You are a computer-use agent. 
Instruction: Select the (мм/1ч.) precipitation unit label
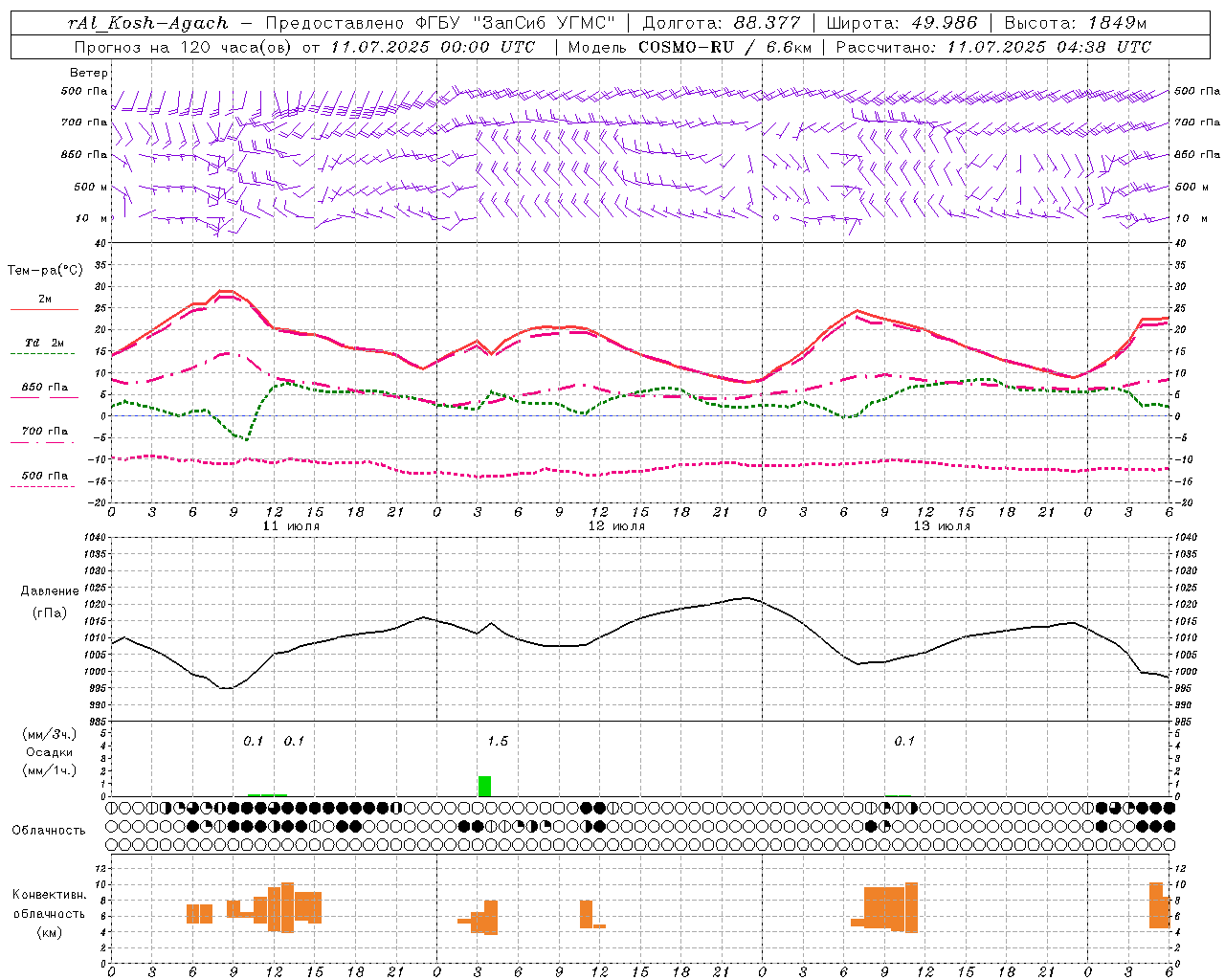click(50, 770)
